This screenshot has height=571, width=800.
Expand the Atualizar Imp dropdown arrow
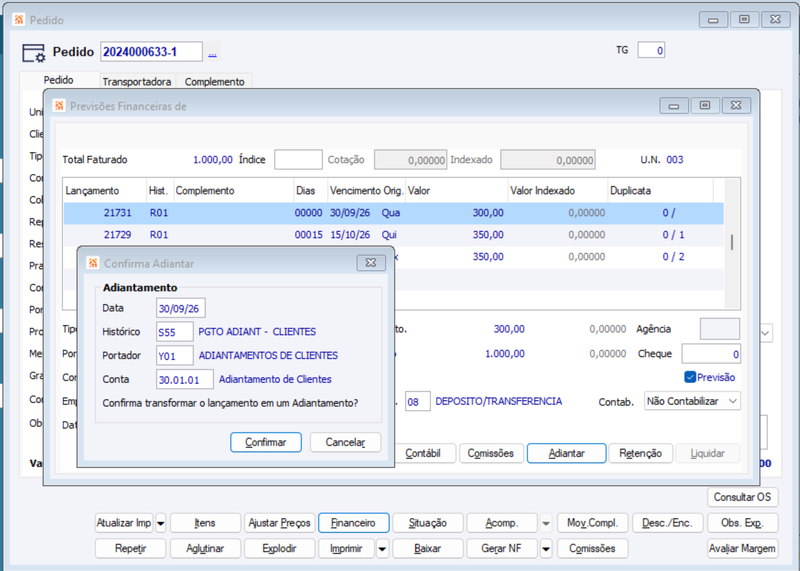pyautogui.click(x=161, y=523)
